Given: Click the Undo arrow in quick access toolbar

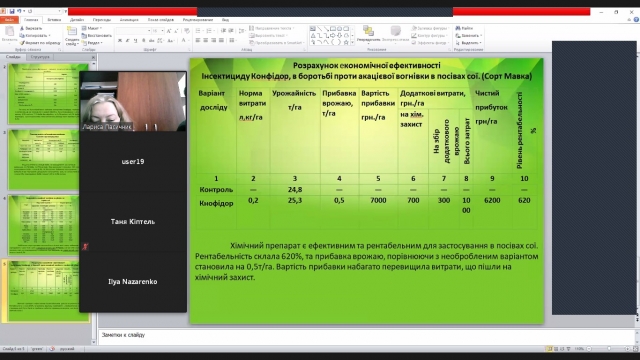Looking at the screenshot, I should pos(19,11).
